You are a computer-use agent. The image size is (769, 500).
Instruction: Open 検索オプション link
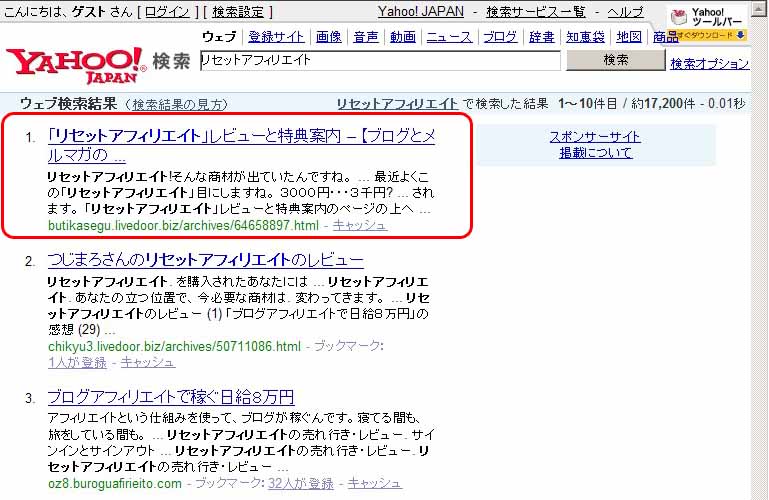(710, 64)
